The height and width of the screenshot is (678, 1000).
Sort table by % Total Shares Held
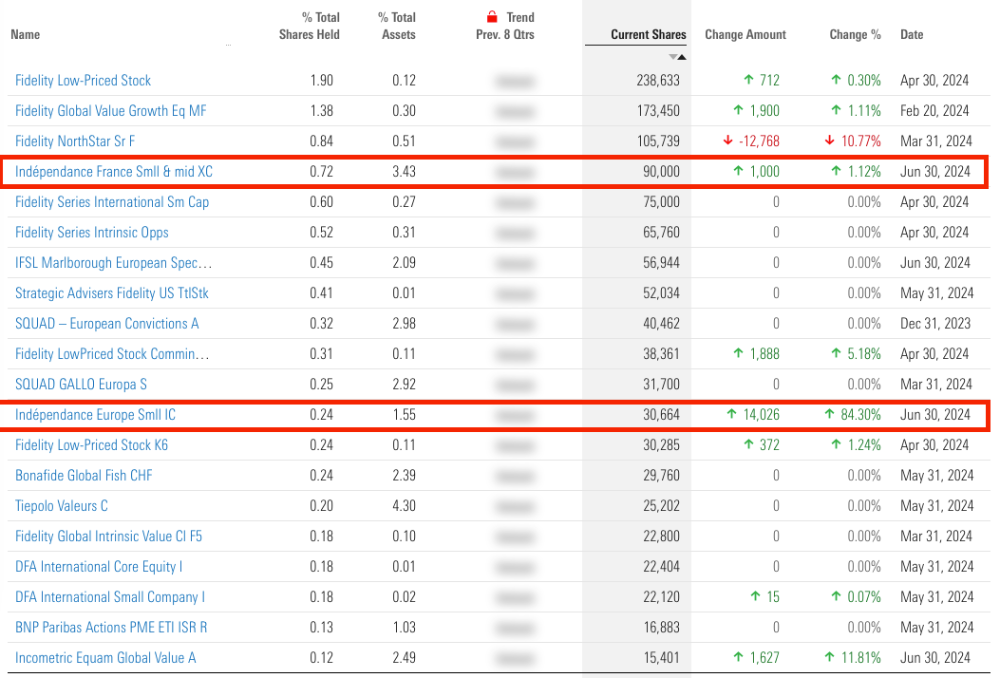(x=310, y=26)
